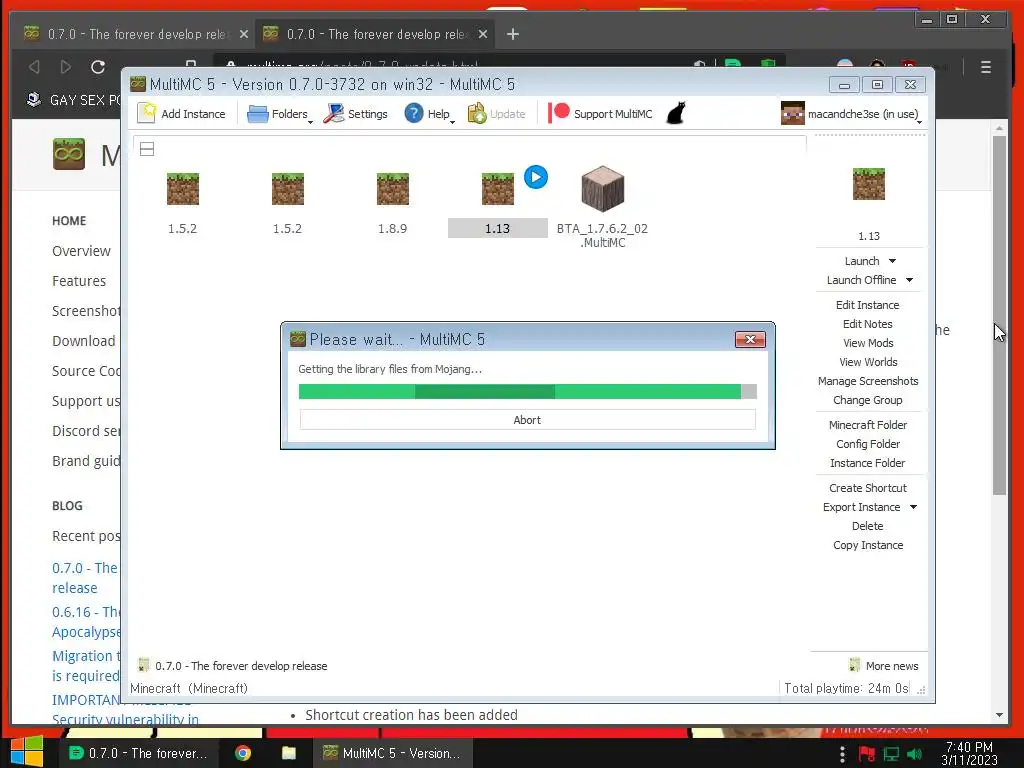
Task: Click the volume tray icon
Action: click(x=914, y=754)
